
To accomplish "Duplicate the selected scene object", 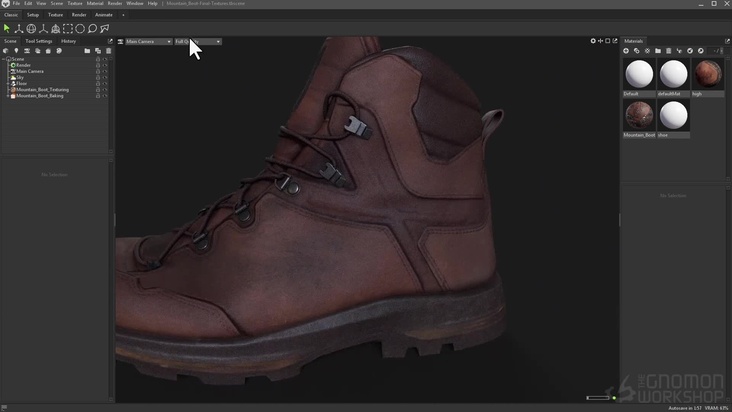I will (98, 51).
